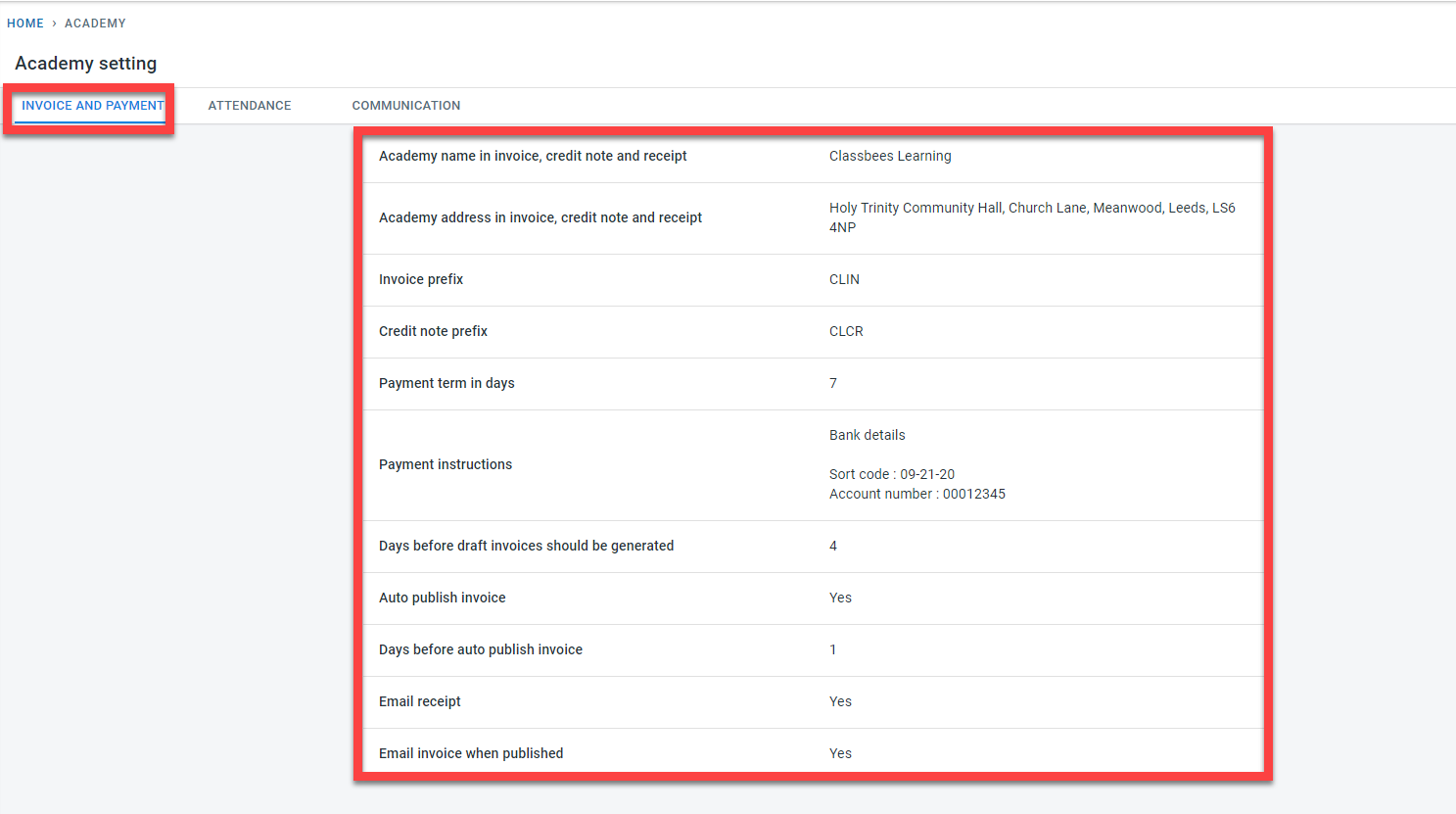The width and height of the screenshot is (1456, 814).
Task: Select the Invoice prefix row label
Action: (x=421, y=279)
